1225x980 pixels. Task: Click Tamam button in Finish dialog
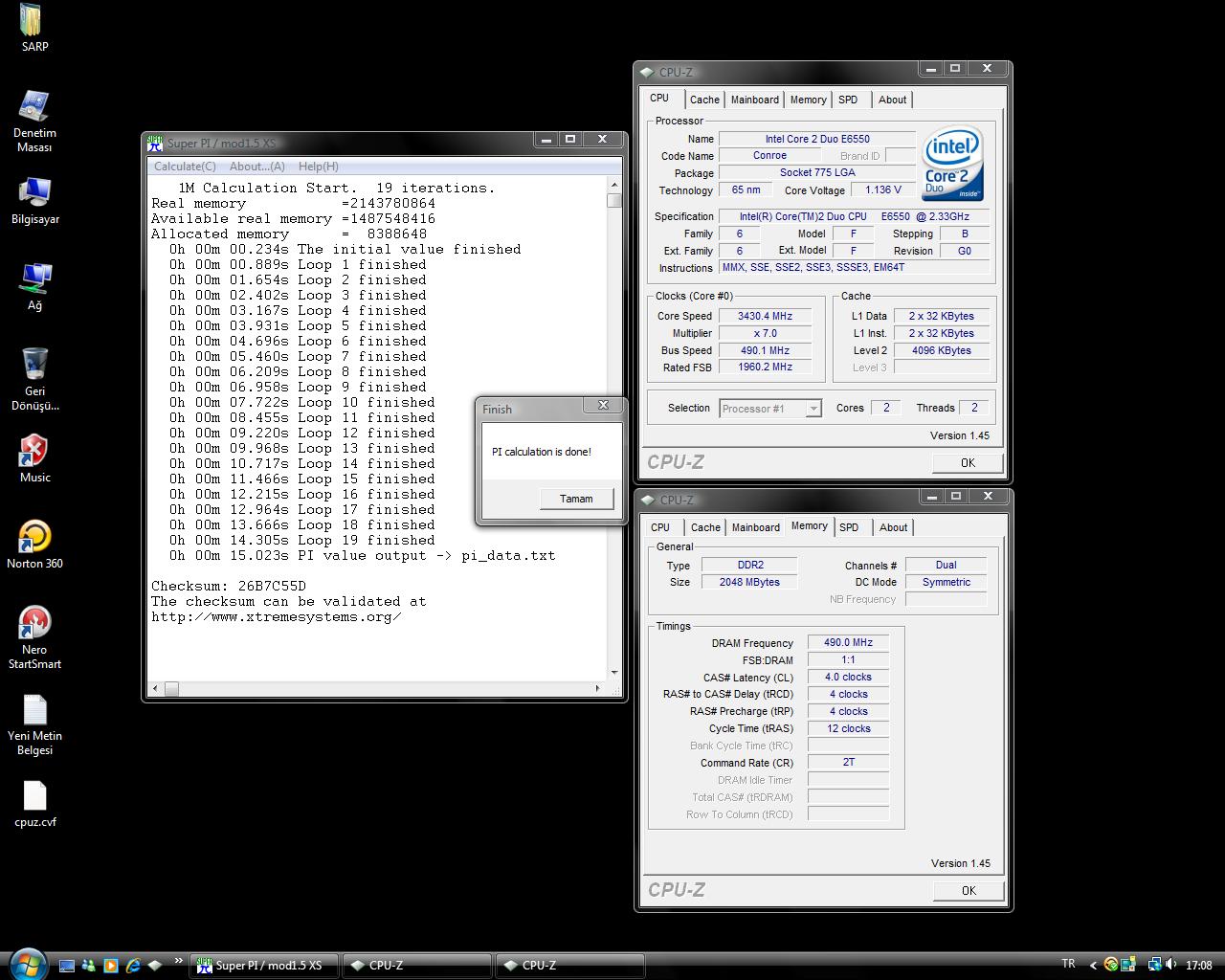coord(576,499)
